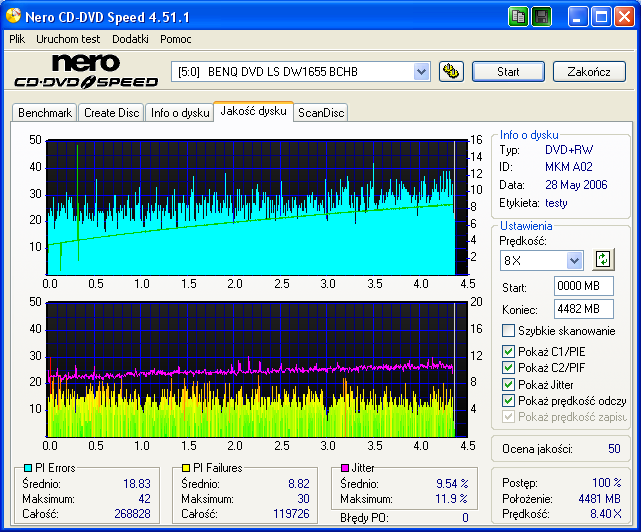Screen dimensions: 641x532
Task: Click Jitter maximum 11.9 %
Action: coord(452,499)
